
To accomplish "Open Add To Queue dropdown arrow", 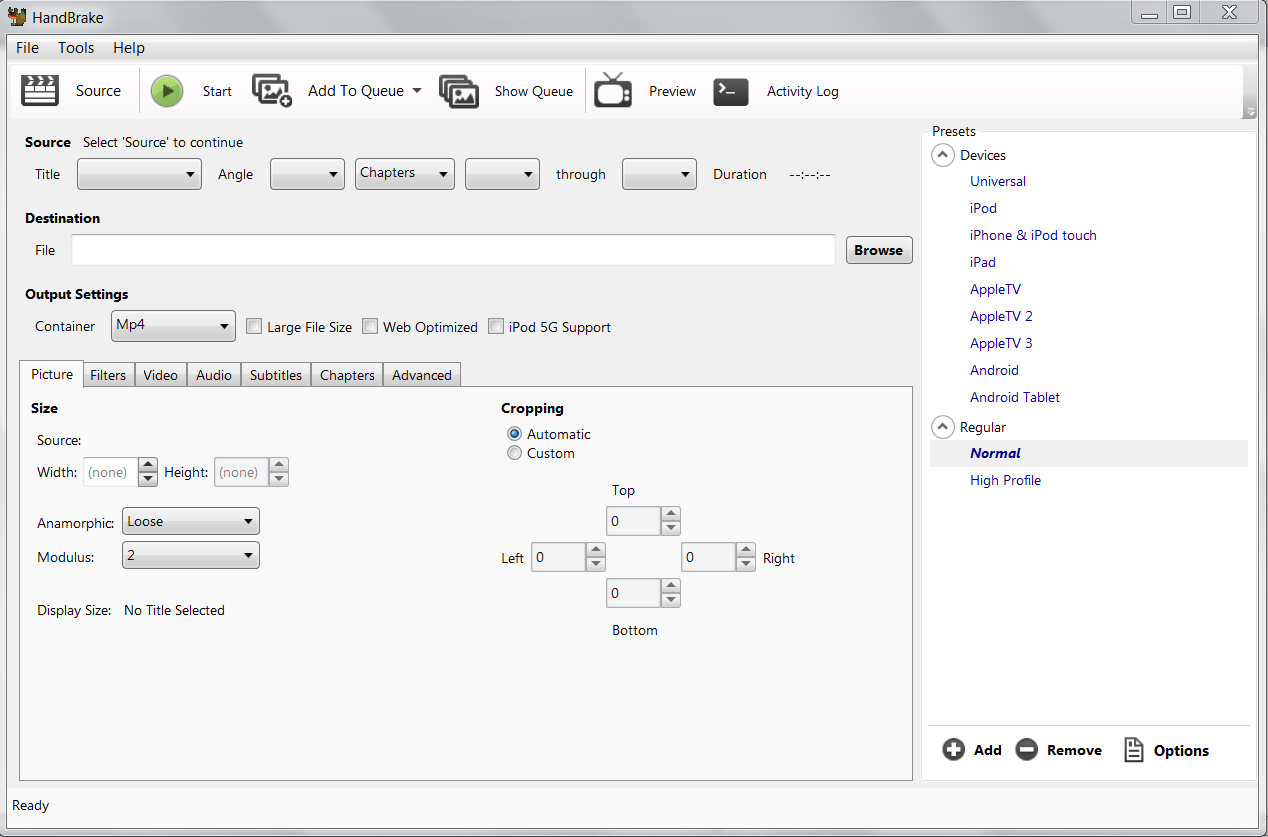I will click(417, 90).
